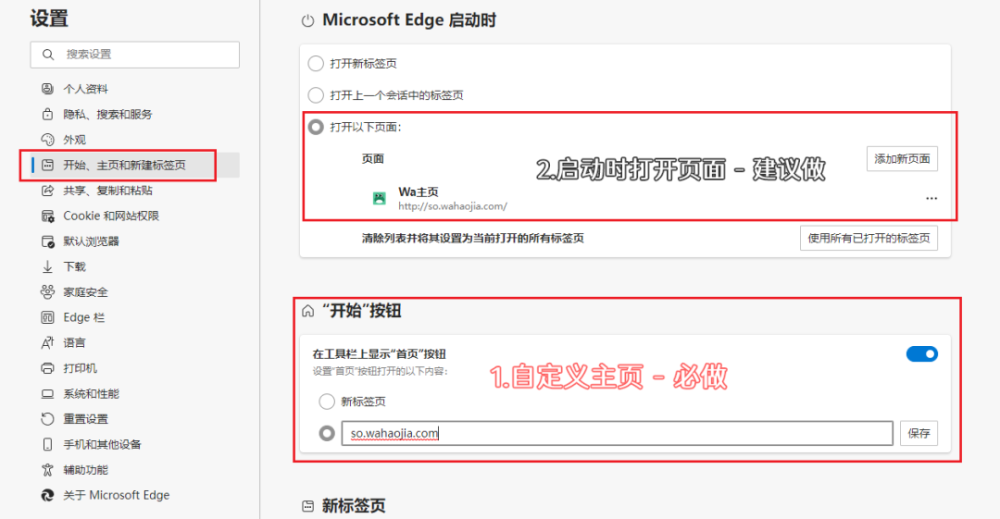This screenshot has height=519, width=1000.
Task: Click the 辅助功能 accessibility icon
Action: tap(47, 470)
